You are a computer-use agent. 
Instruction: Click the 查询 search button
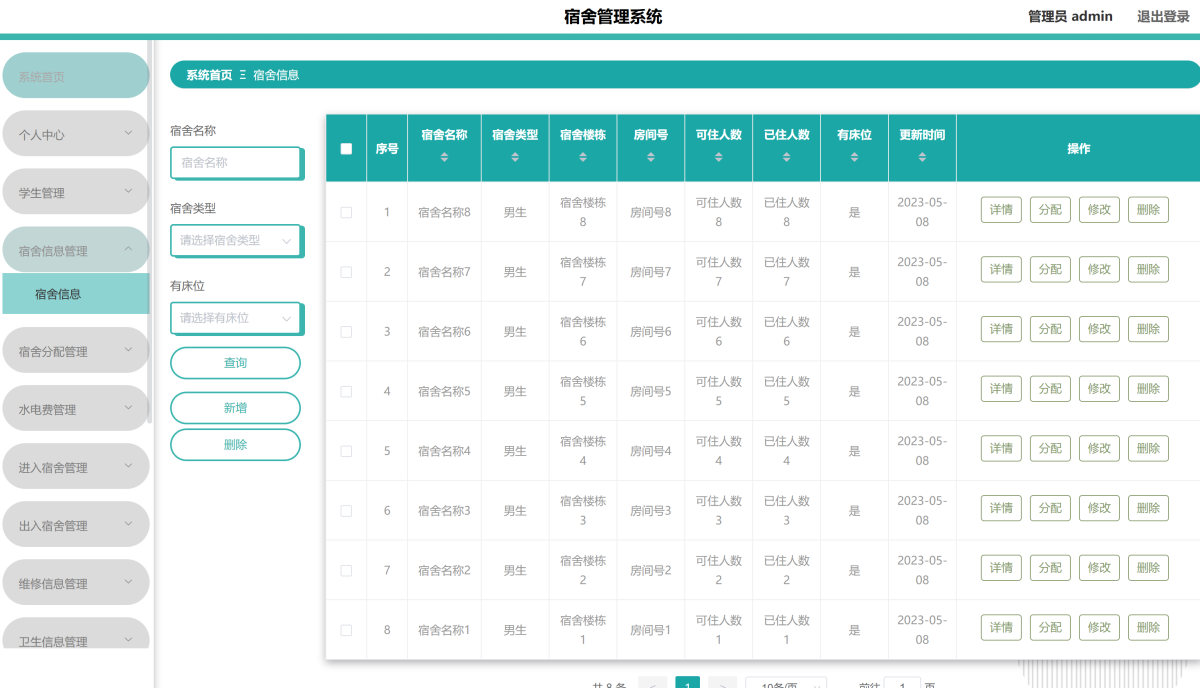[x=235, y=363]
